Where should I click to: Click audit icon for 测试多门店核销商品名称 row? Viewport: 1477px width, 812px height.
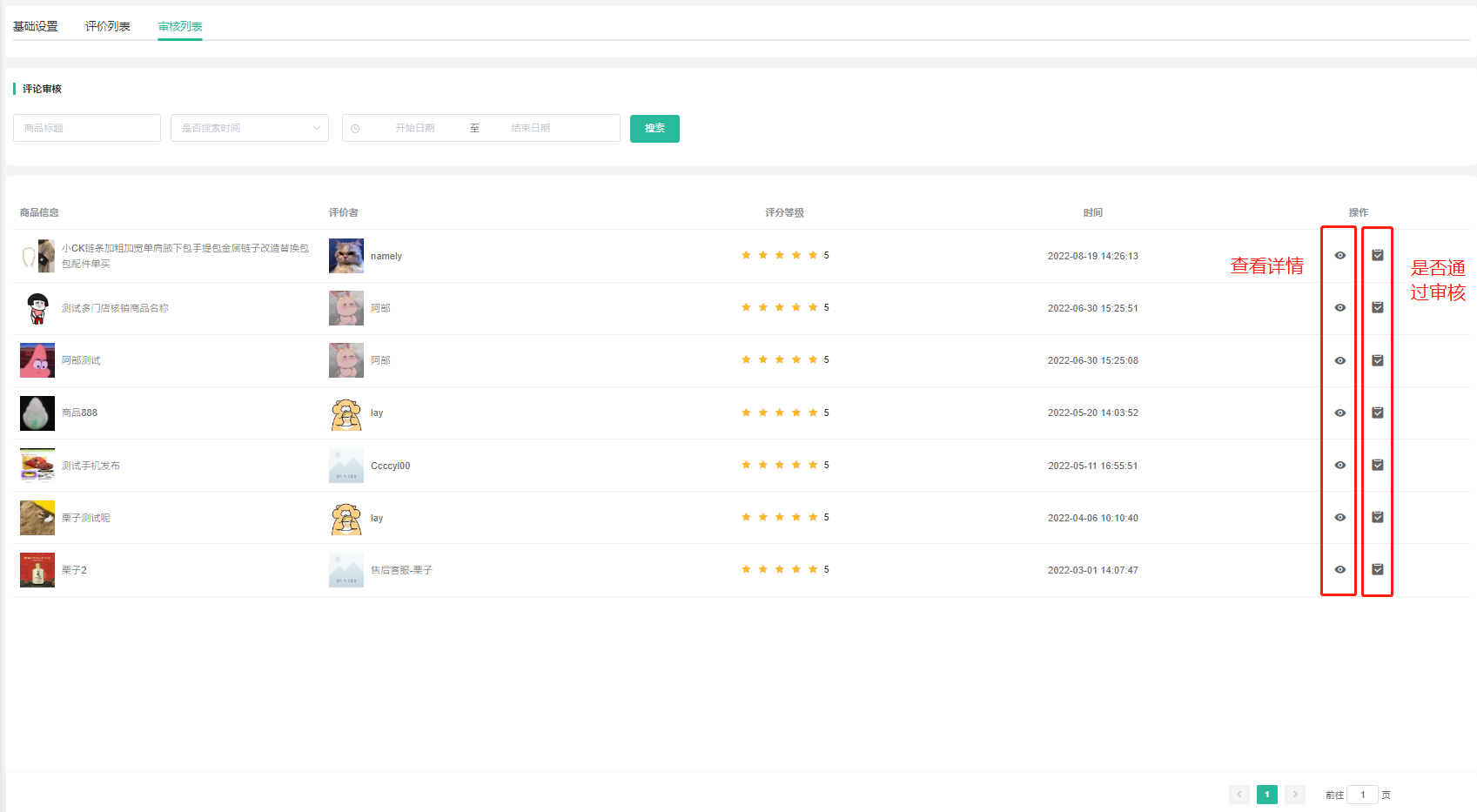pyautogui.click(x=1377, y=308)
